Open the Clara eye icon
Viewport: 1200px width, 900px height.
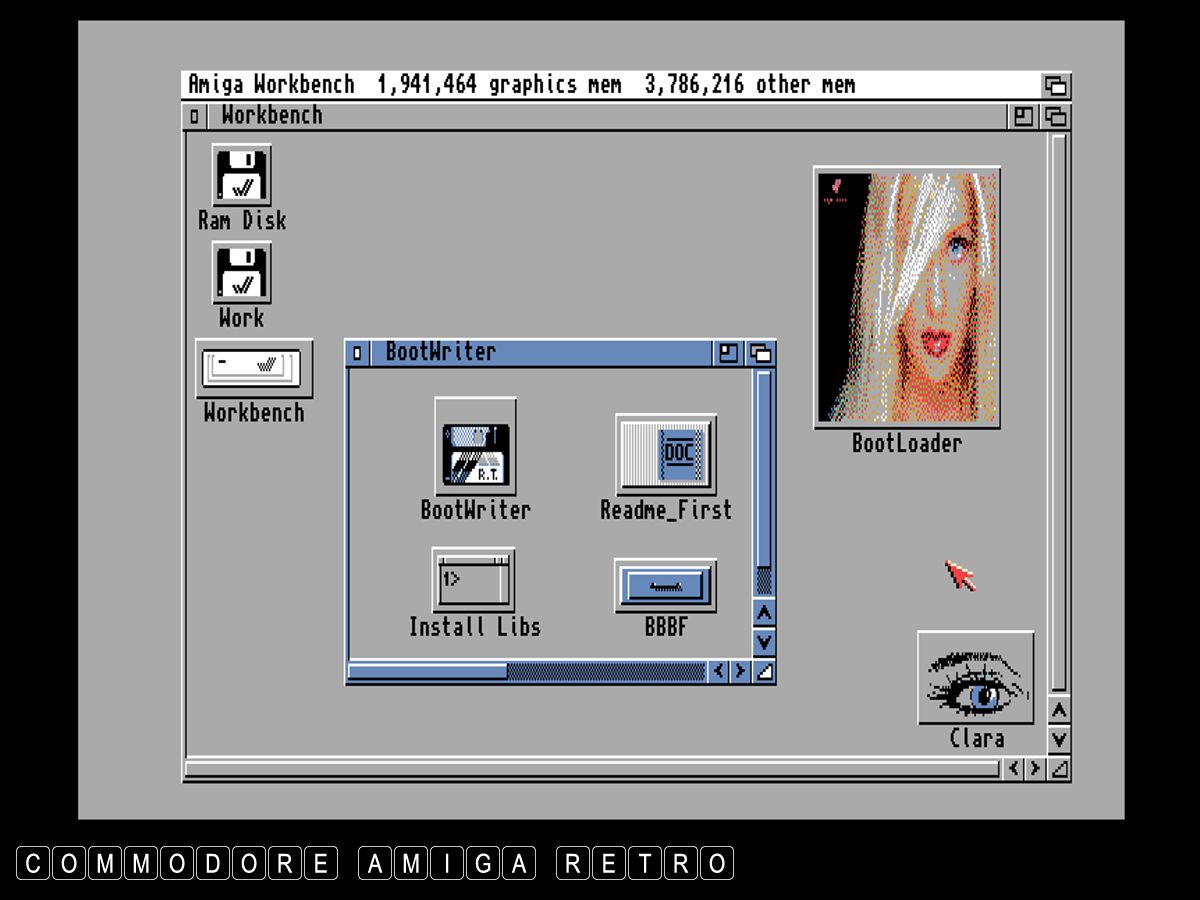click(x=975, y=677)
